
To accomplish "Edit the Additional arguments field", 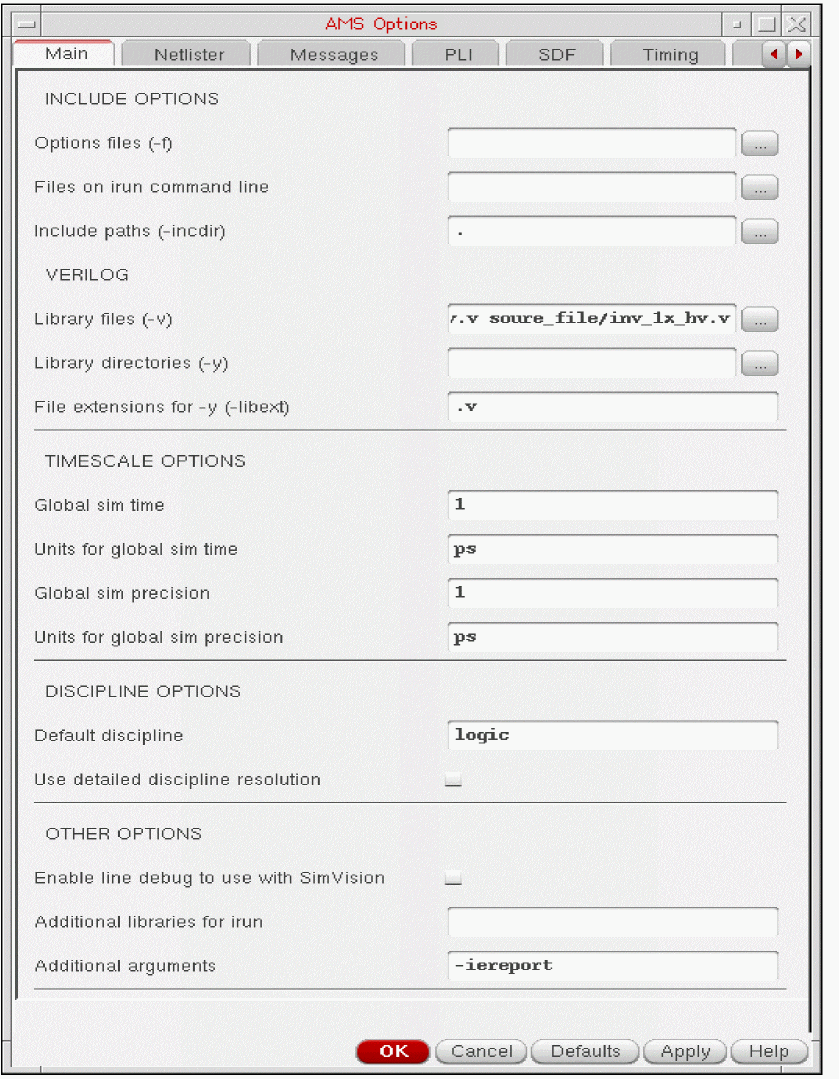I will tap(613, 966).
